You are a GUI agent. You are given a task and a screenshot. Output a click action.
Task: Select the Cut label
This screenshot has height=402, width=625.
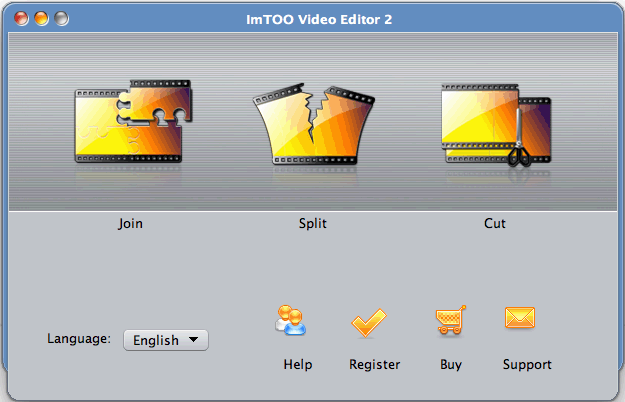(495, 223)
